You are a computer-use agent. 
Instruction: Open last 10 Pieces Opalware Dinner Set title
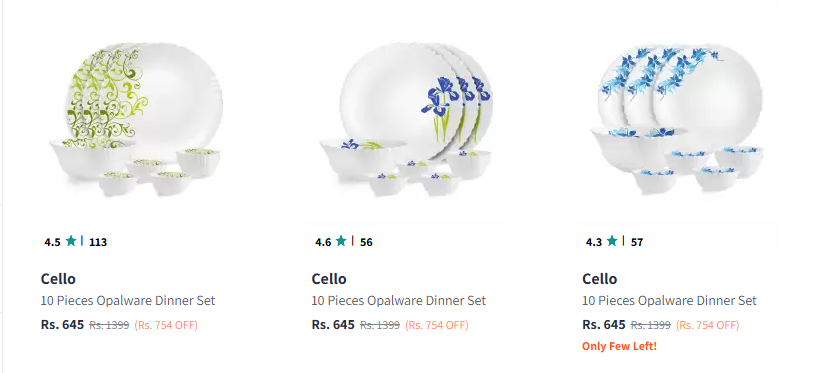click(669, 301)
